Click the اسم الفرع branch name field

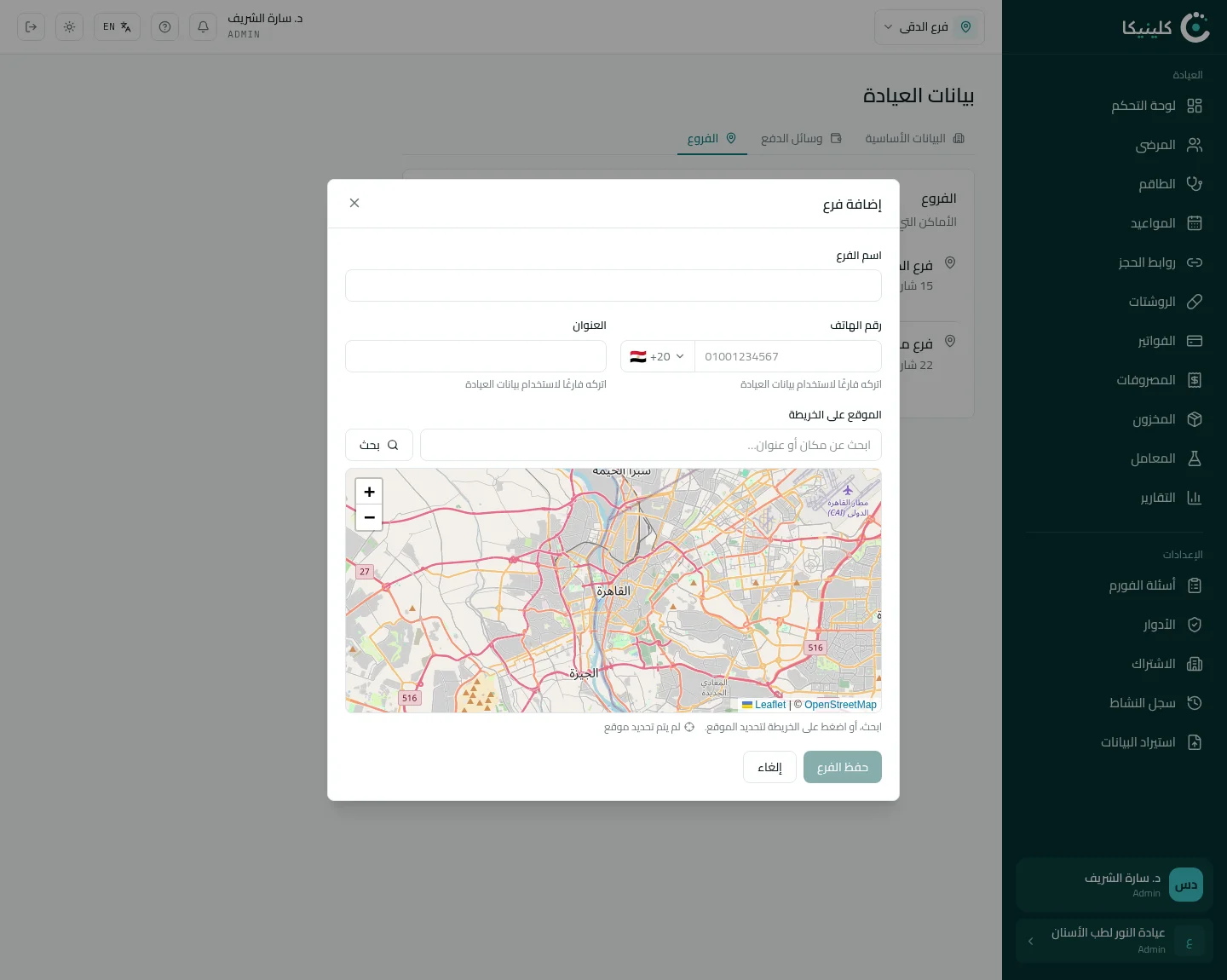(613, 285)
